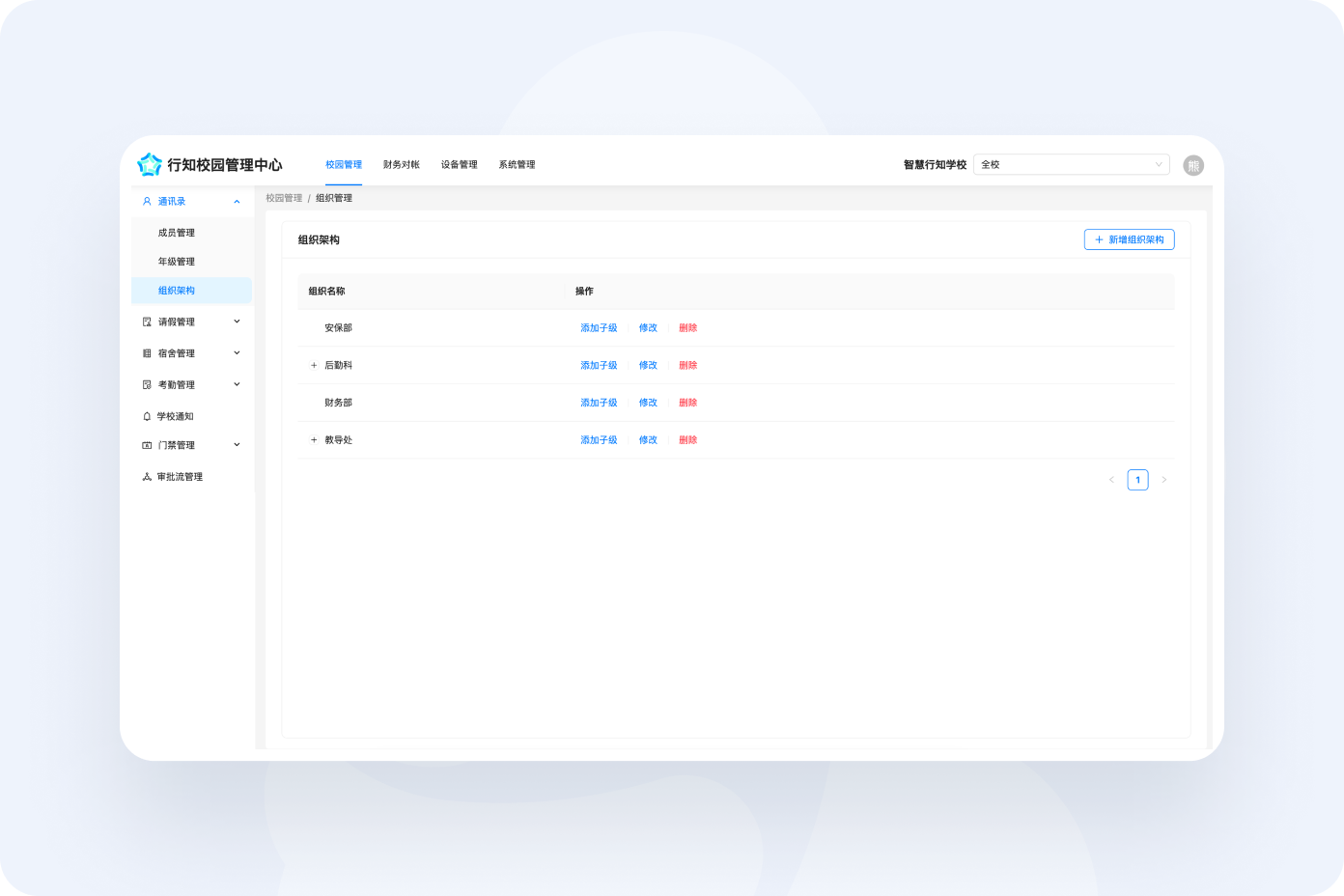Expand the 后勤科 row plus icon
The width and height of the screenshot is (1344, 896).
(314, 365)
